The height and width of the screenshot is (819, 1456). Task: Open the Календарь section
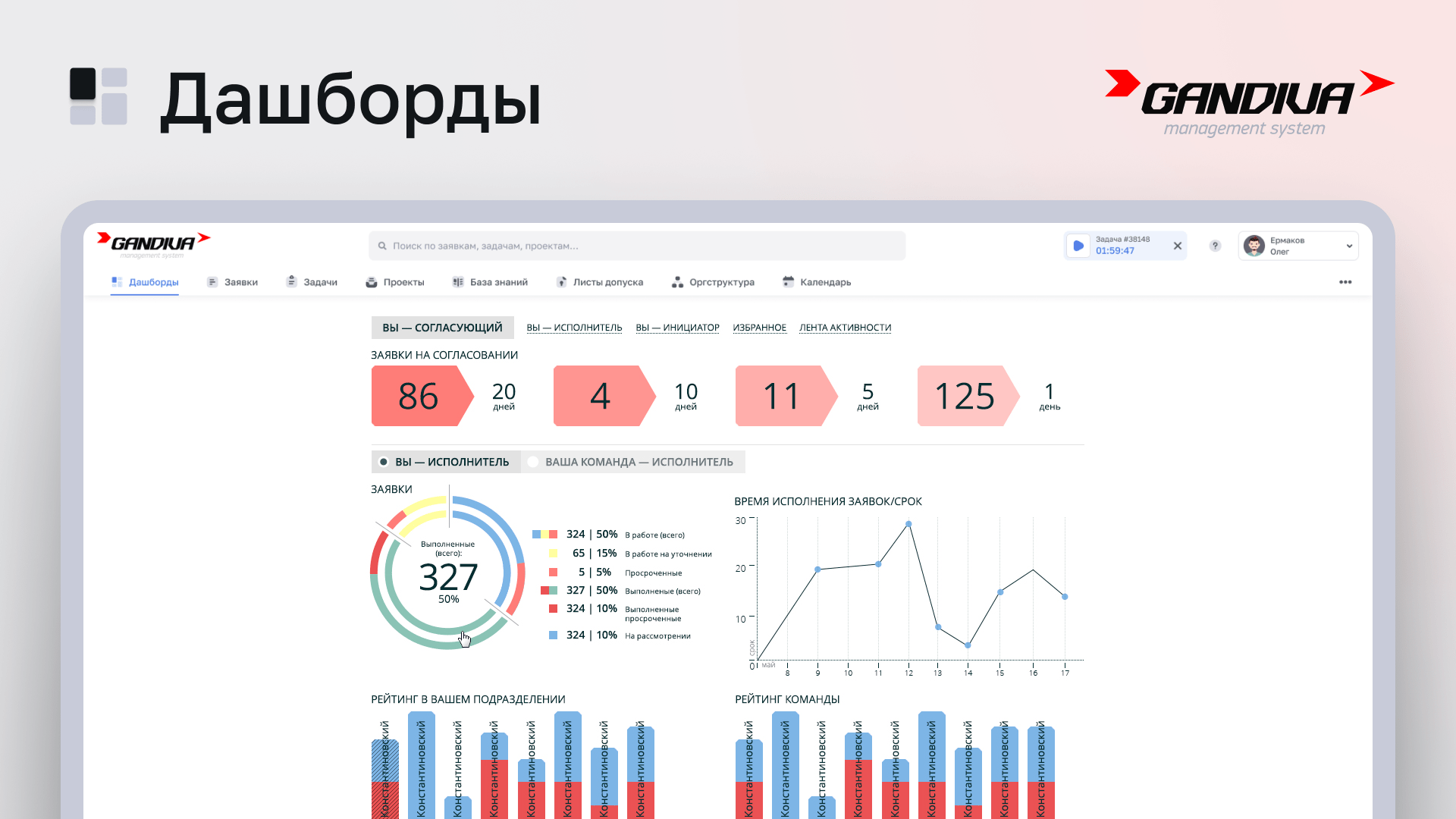coord(817,282)
